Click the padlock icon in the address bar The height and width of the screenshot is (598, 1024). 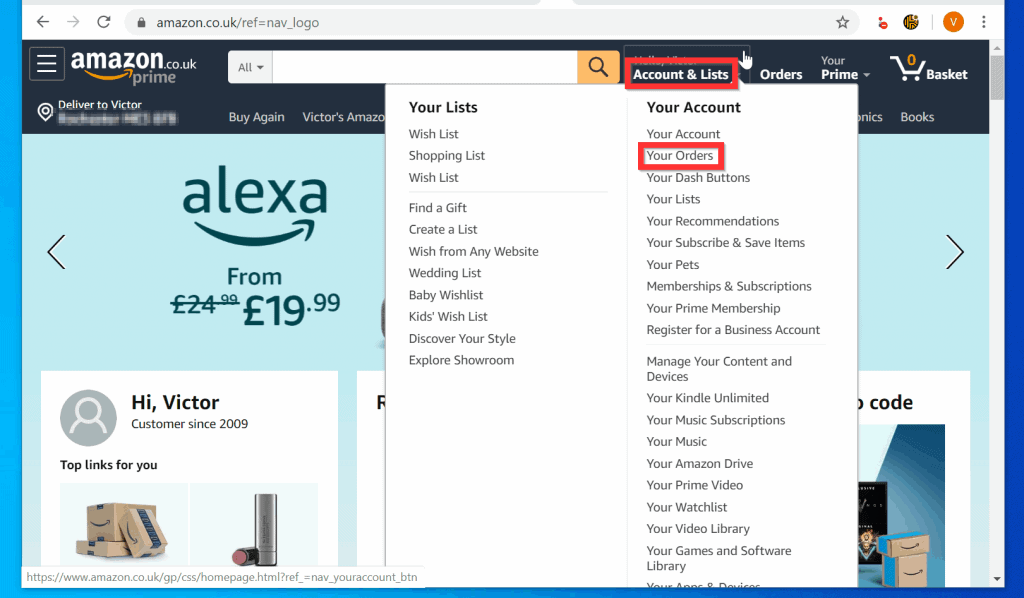(141, 23)
